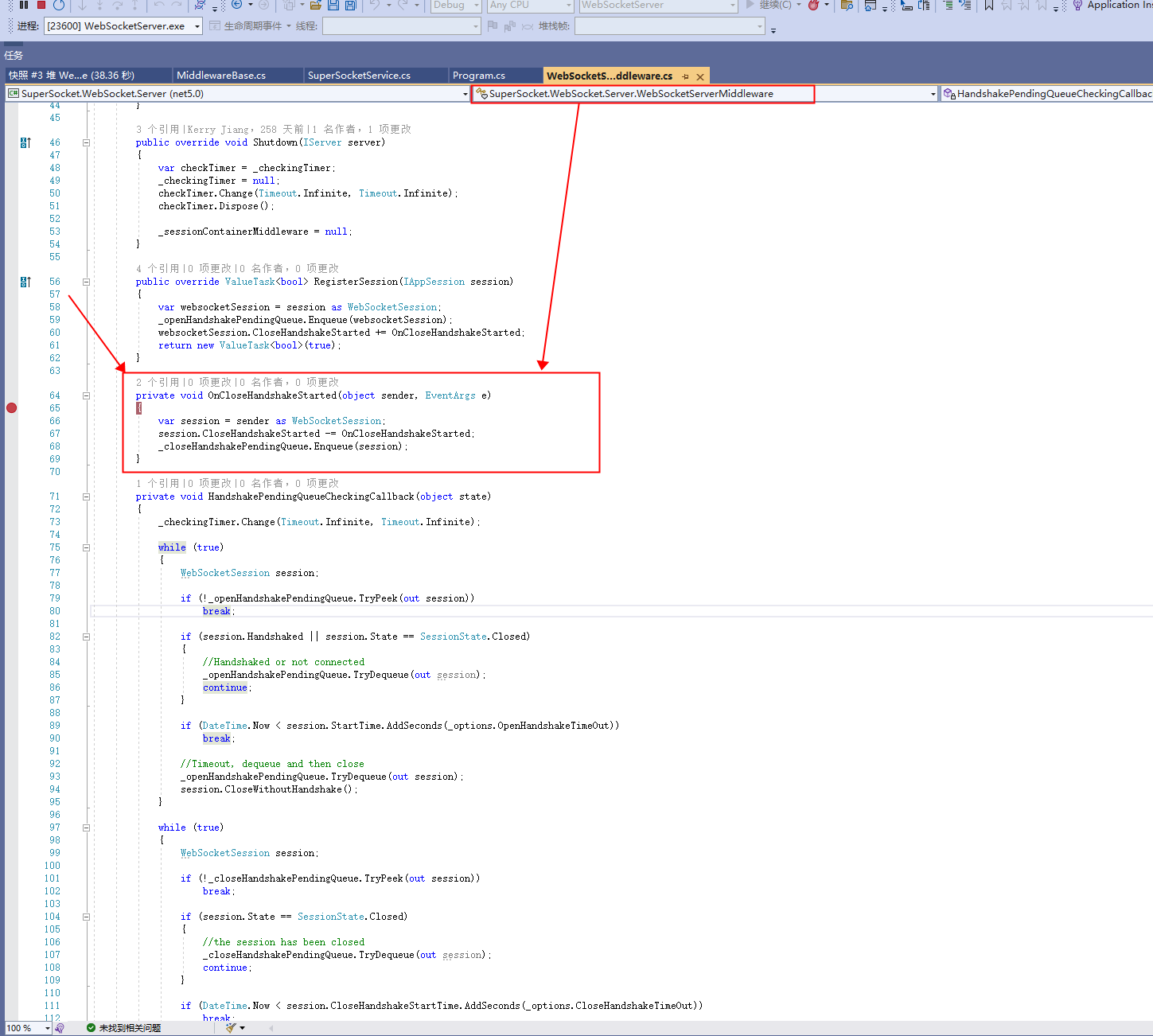Image resolution: width=1153 pixels, height=1036 pixels.
Task: Collapse the Shutdown method at line 46
Action: (86, 142)
